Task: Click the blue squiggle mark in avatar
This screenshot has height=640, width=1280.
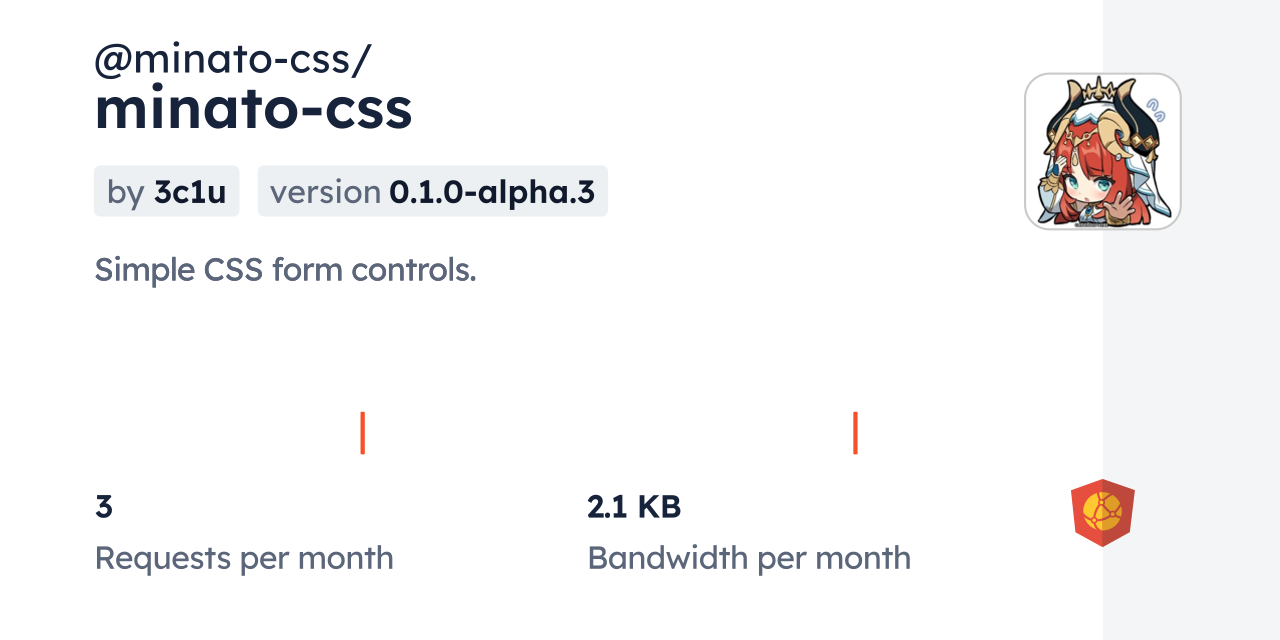Action: pos(1156,107)
